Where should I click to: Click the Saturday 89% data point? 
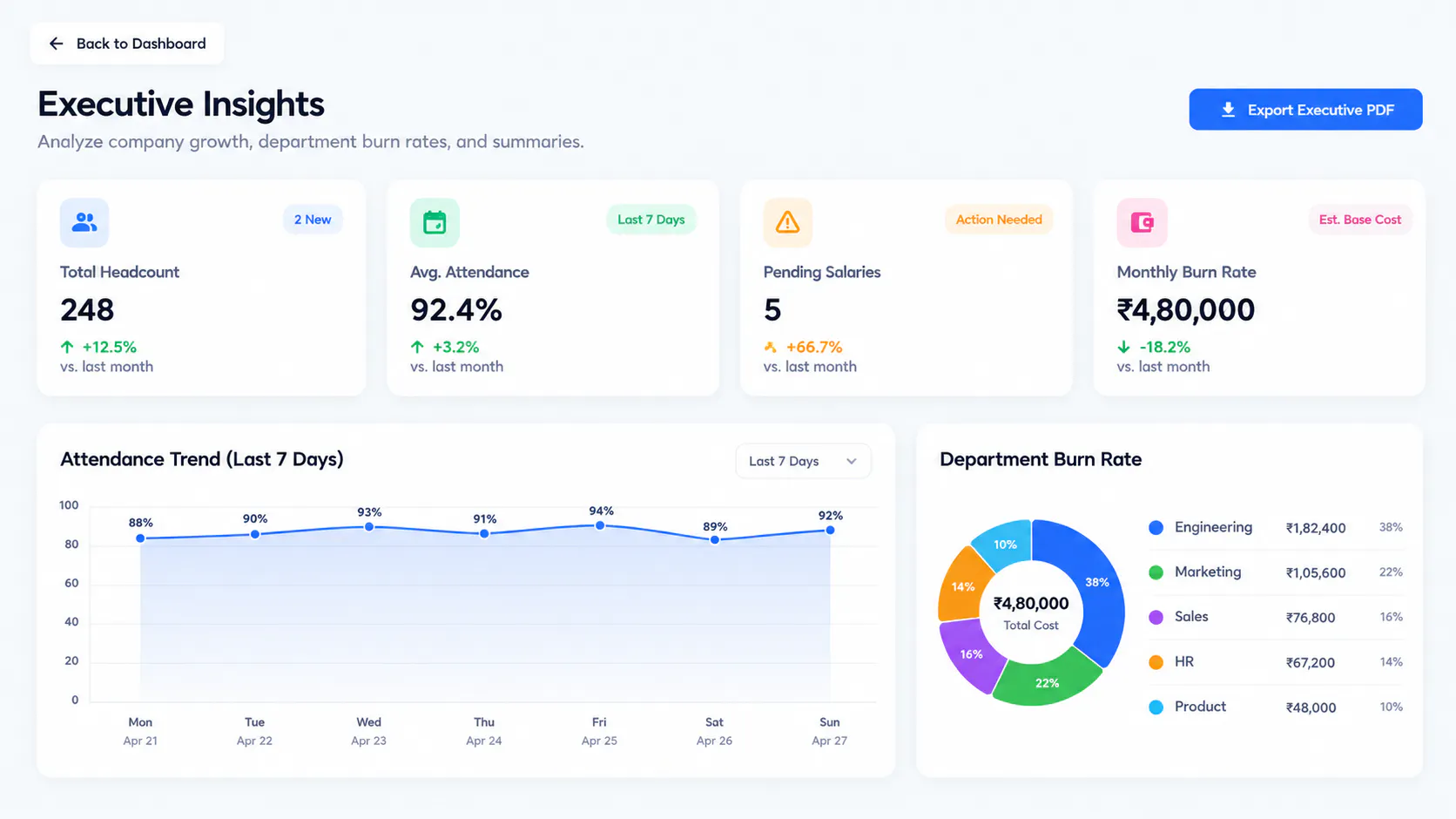[715, 540]
